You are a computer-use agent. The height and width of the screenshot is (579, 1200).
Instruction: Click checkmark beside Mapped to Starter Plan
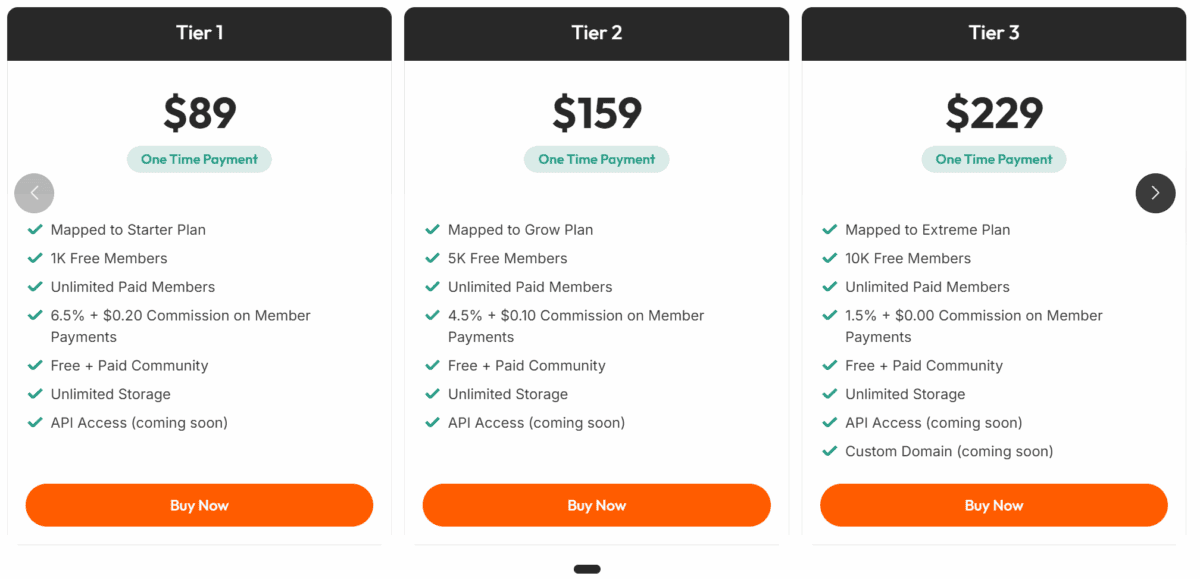pos(35,229)
